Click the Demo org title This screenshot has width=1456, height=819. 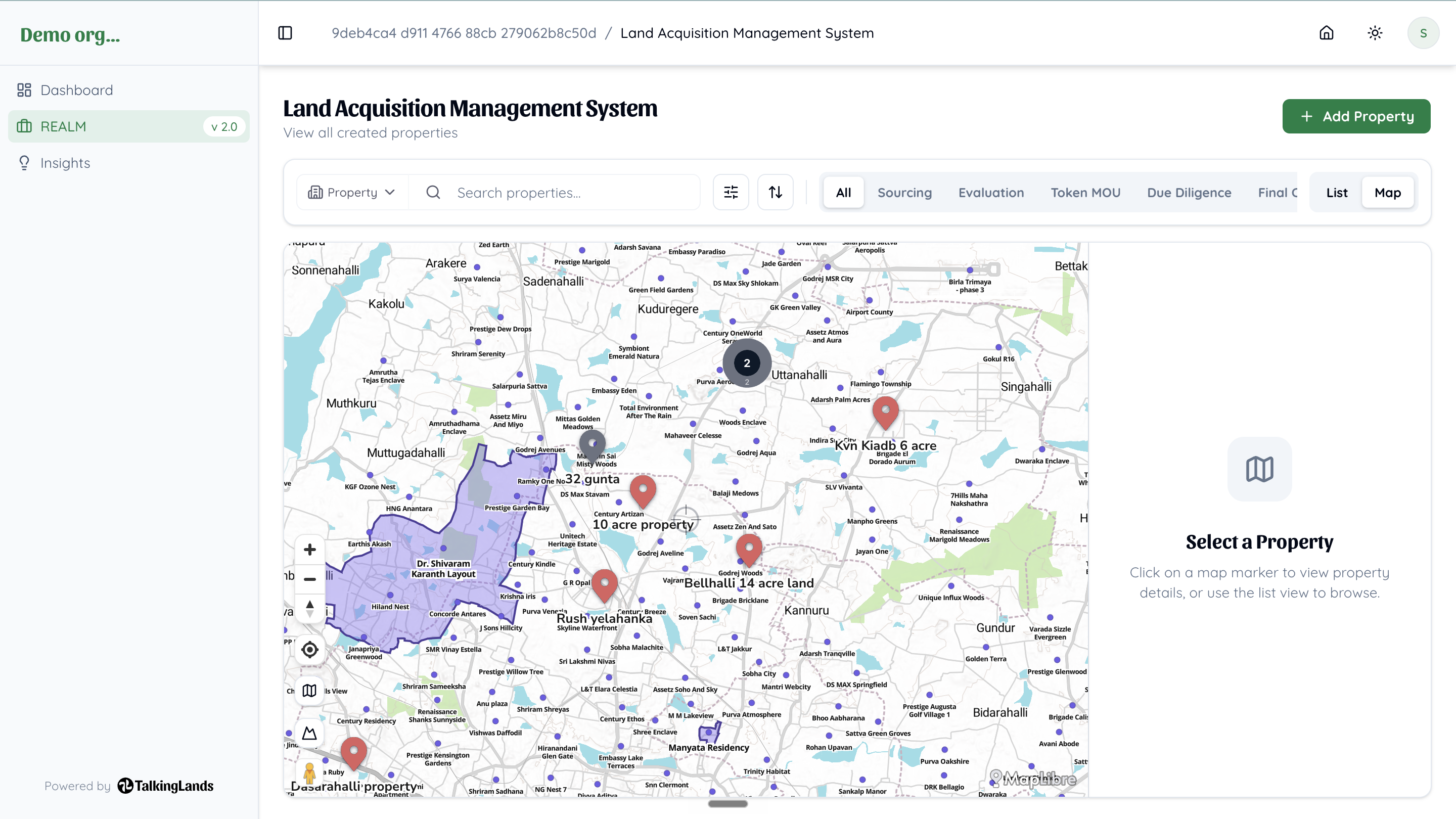click(70, 34)
